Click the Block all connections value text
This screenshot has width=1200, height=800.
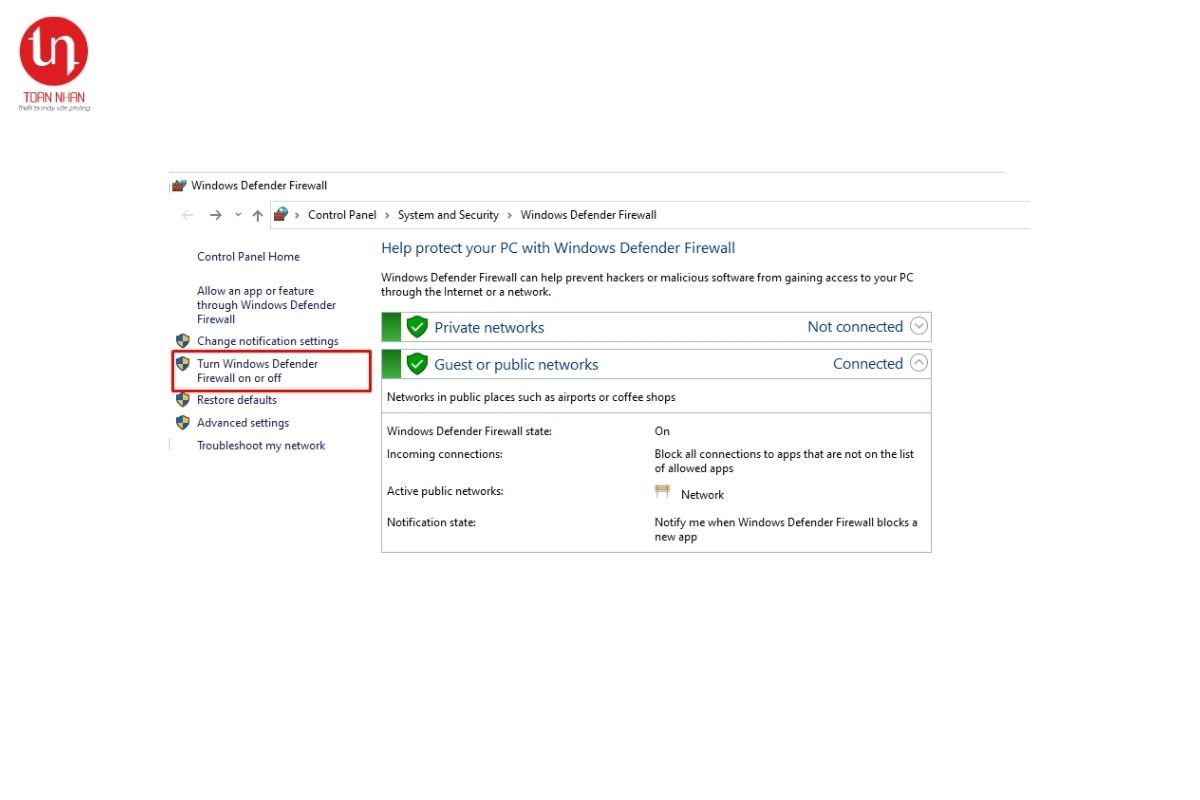784,461
